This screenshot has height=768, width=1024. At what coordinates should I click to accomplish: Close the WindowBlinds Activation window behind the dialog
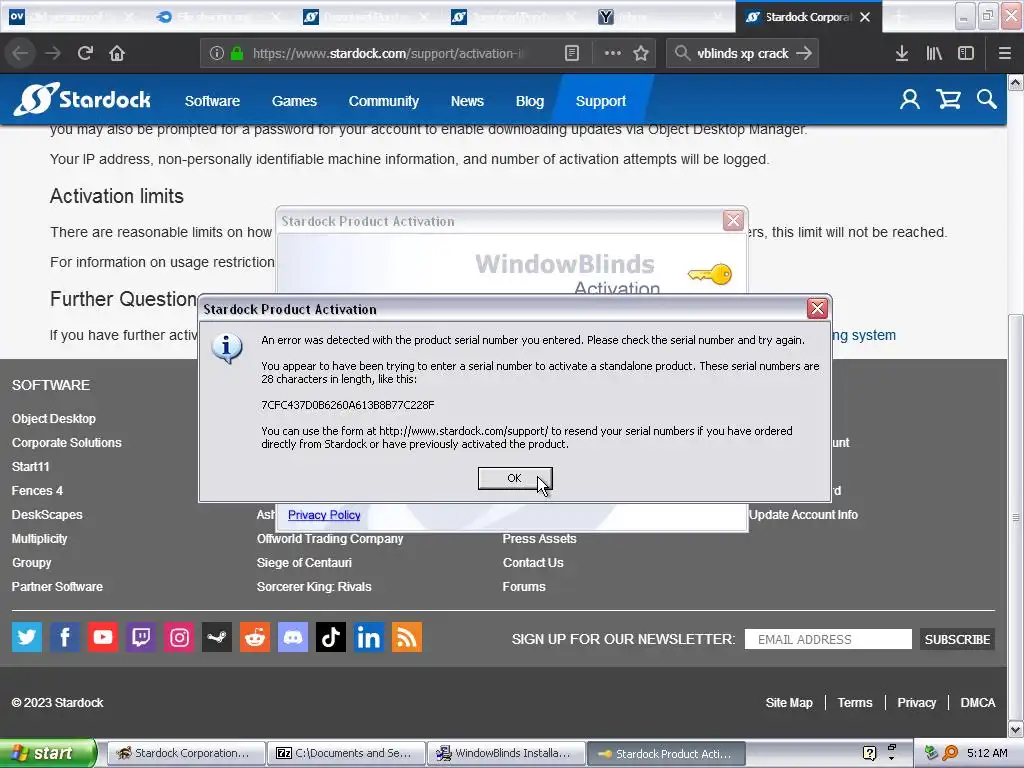pos(733,221)
